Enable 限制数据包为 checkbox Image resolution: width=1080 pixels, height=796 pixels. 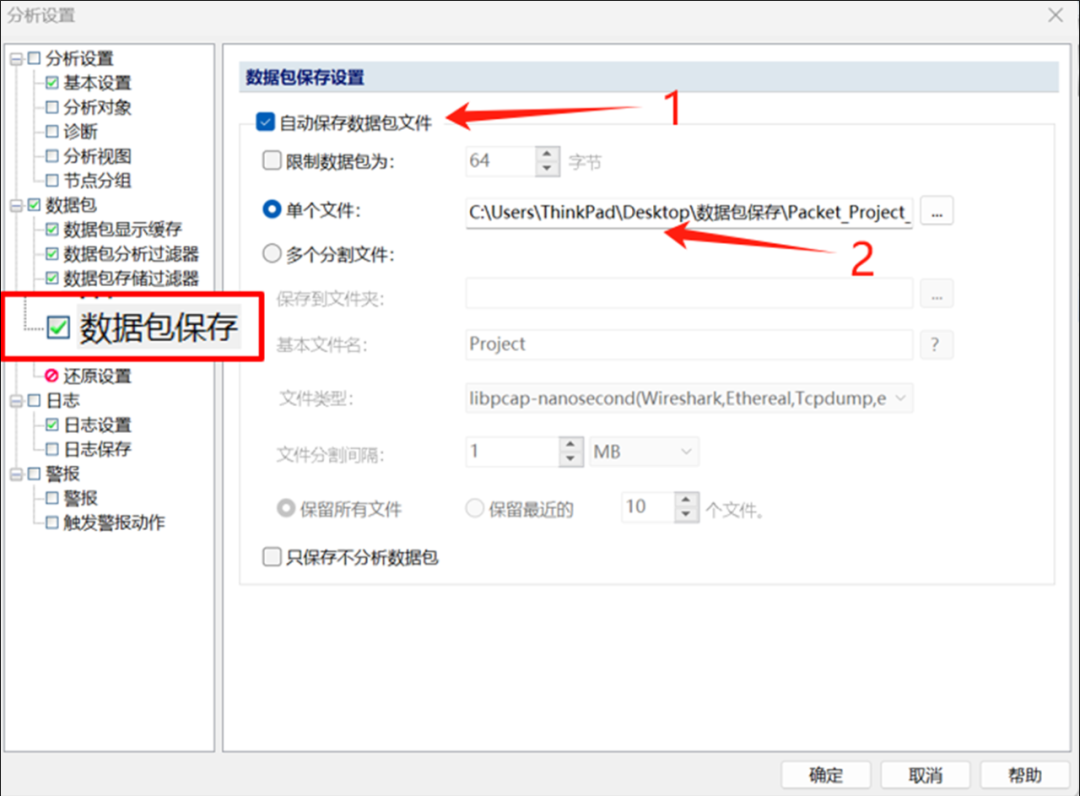272,161
